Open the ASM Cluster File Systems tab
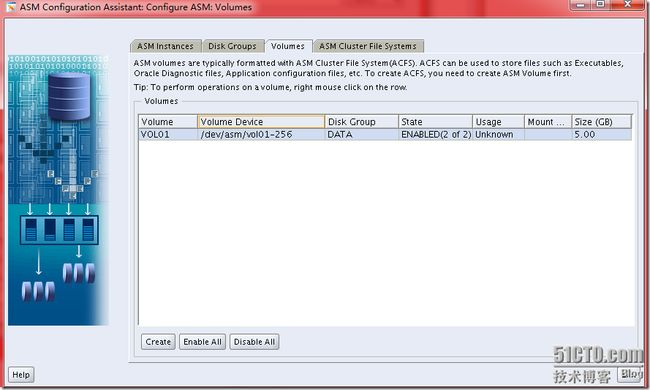Viewport: 650px width, 390px height. (368, 46)
